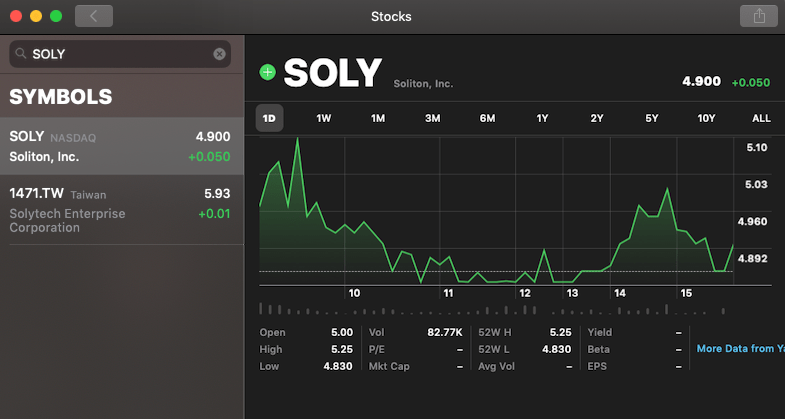Click the Yield label

(x=600, y=332)
